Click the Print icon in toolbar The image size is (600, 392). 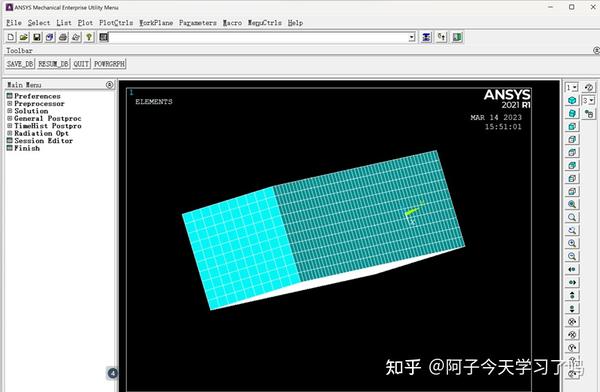click(63, 37)
